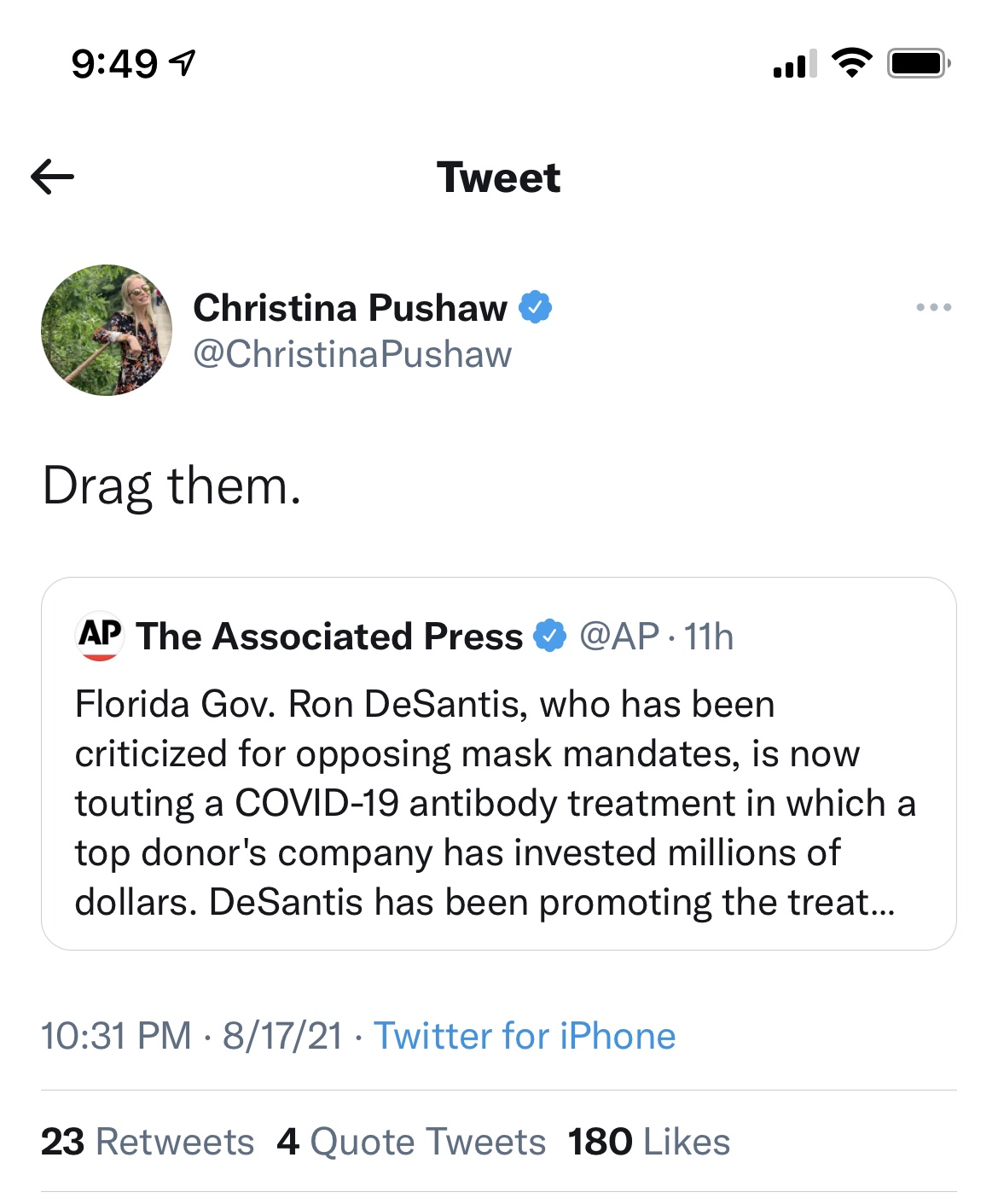View the 180 Likes list

click(x=649, y=1142)
